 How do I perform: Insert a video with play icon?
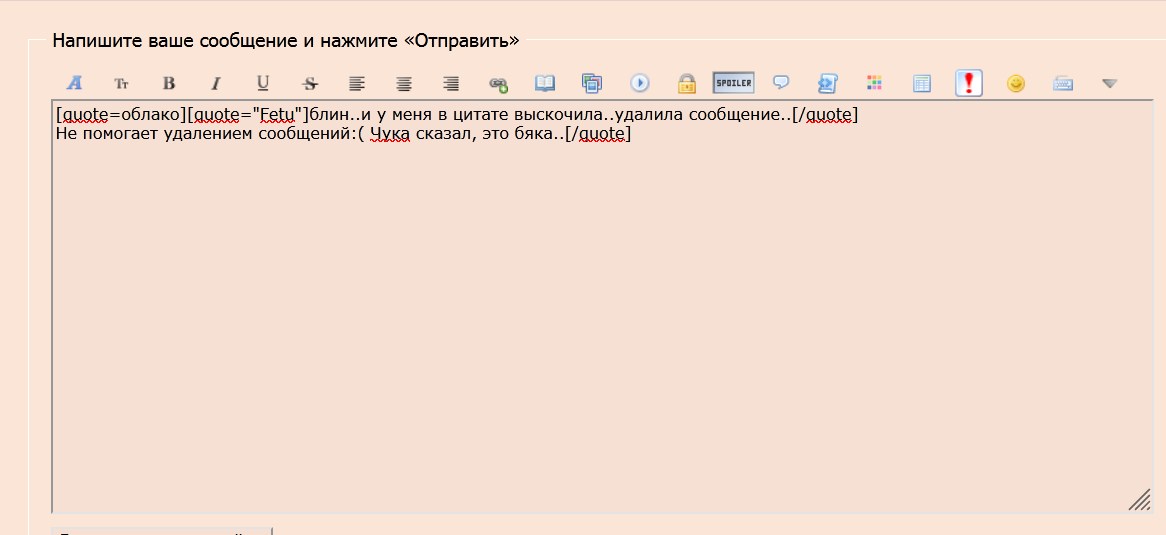[x=640, y=83]
